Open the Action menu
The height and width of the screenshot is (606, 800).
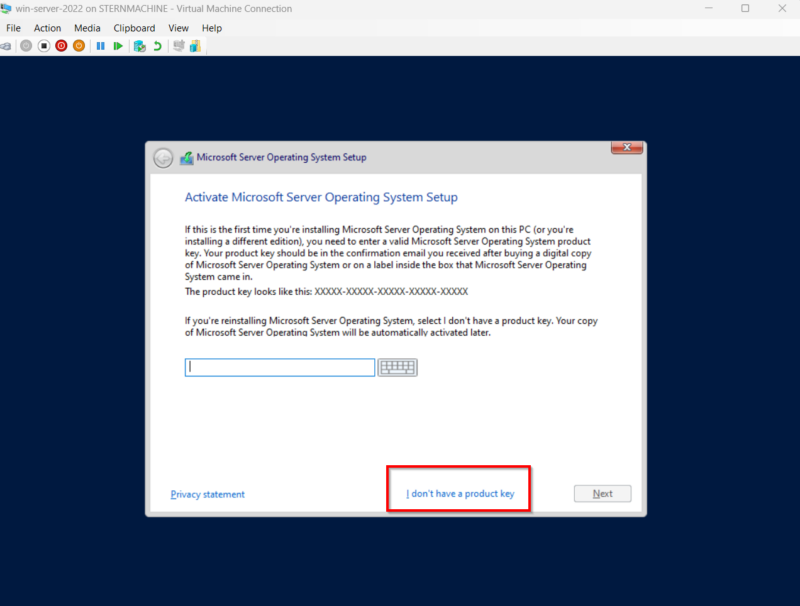click(47, 28)
